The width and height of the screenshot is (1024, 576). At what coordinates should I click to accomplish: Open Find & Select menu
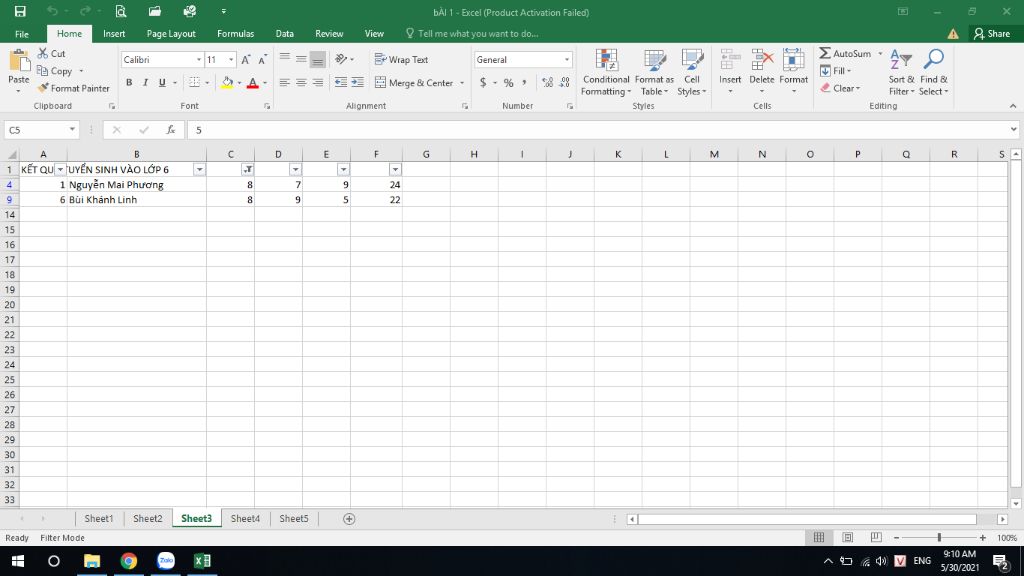pos(933,72)
